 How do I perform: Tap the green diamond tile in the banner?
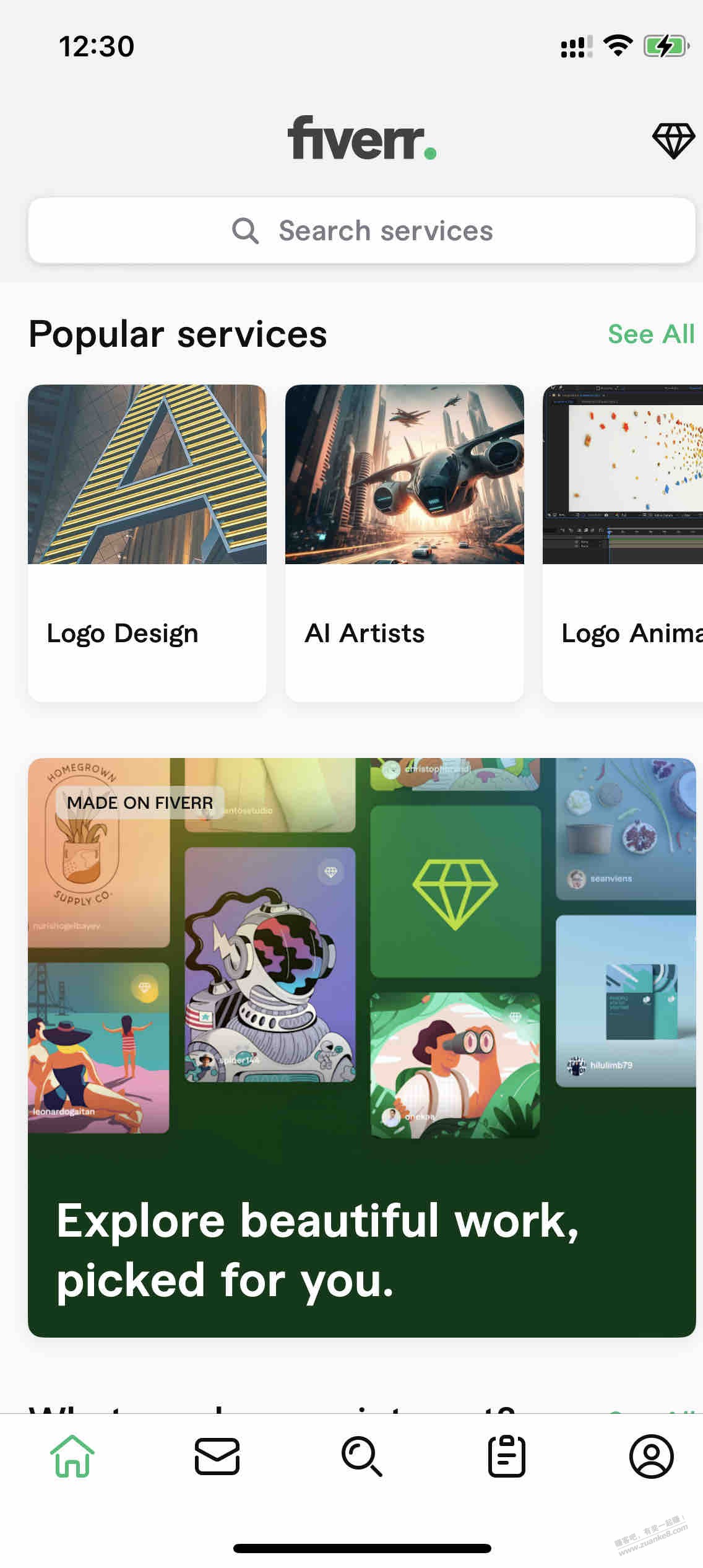pyautogui.click(x=455, y=891)
